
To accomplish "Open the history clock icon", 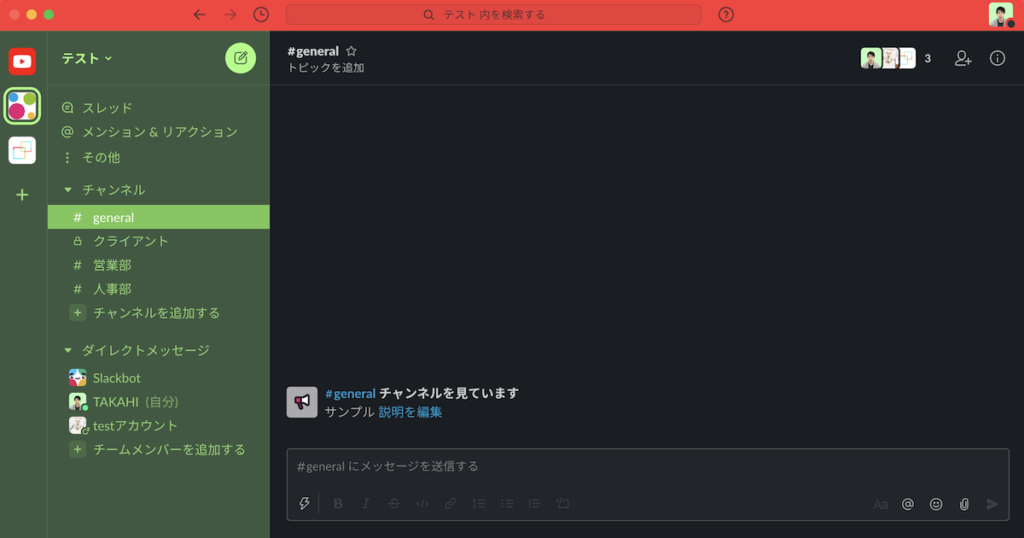I will (261, 14).
